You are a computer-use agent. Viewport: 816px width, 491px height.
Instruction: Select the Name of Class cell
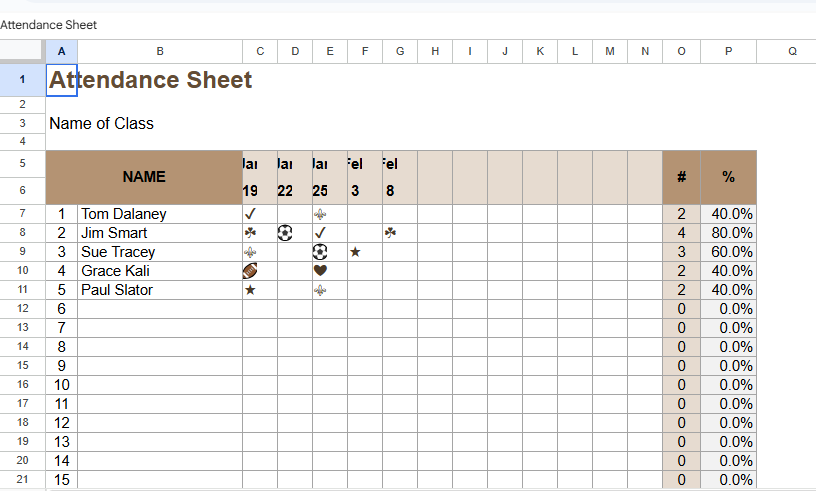pyautogui.click(x=101, y=124)
